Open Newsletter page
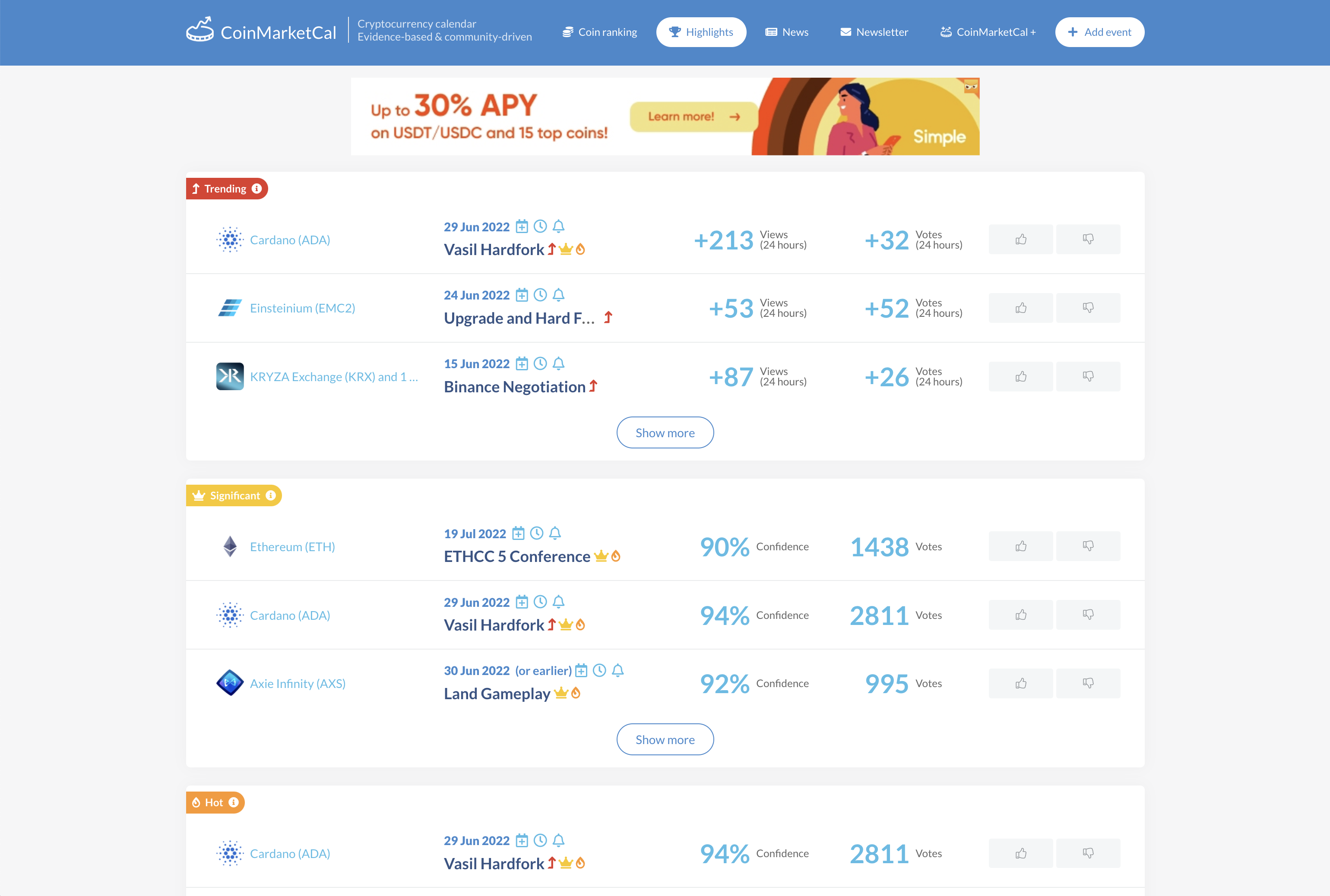The width and height of the screenshot is (1330, 896). 874,32
